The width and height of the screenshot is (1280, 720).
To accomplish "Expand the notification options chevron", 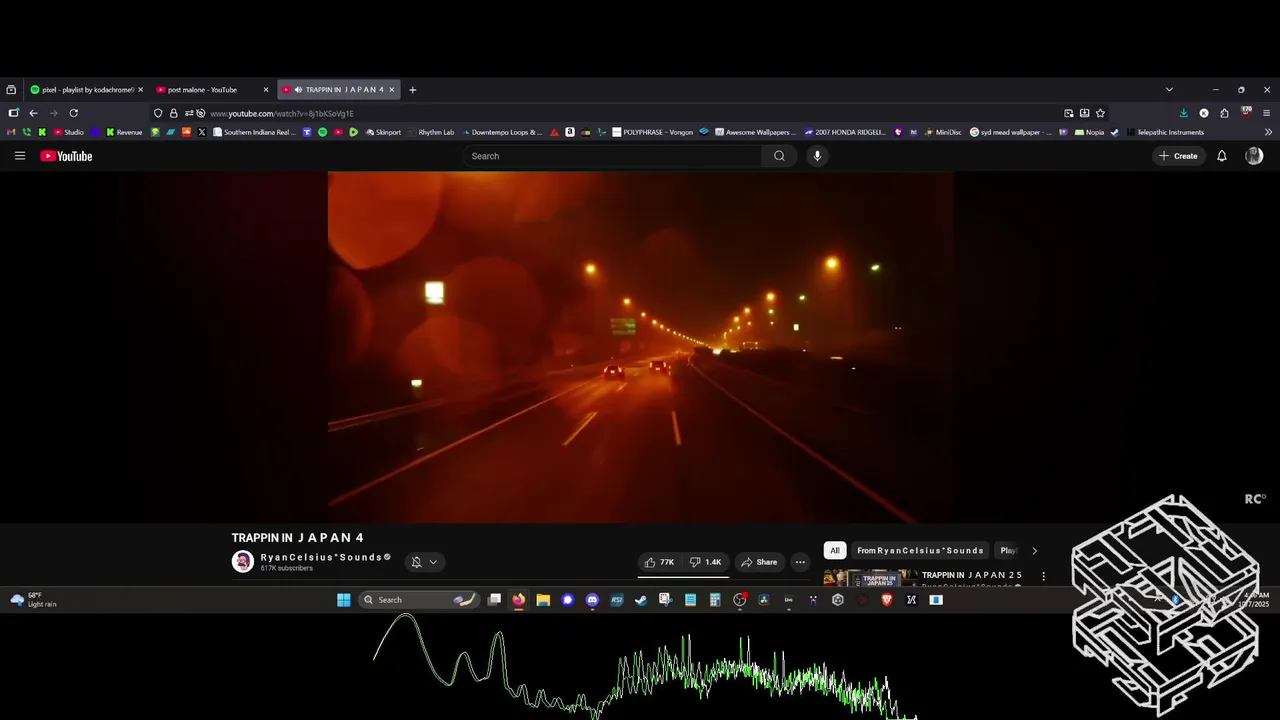I will pos(433,562).
